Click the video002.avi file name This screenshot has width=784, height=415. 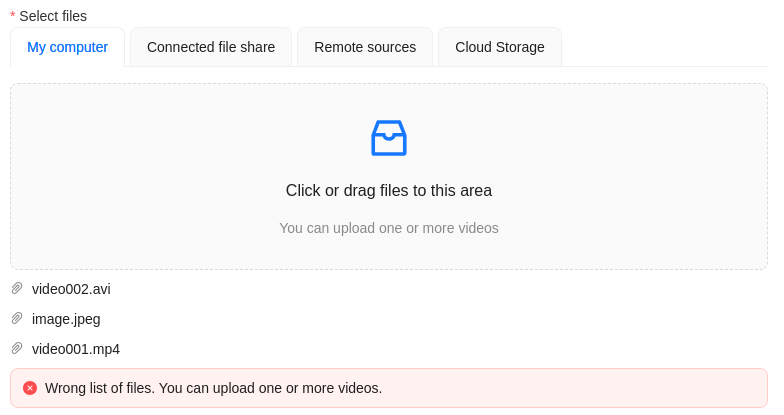tap(71, 289)
